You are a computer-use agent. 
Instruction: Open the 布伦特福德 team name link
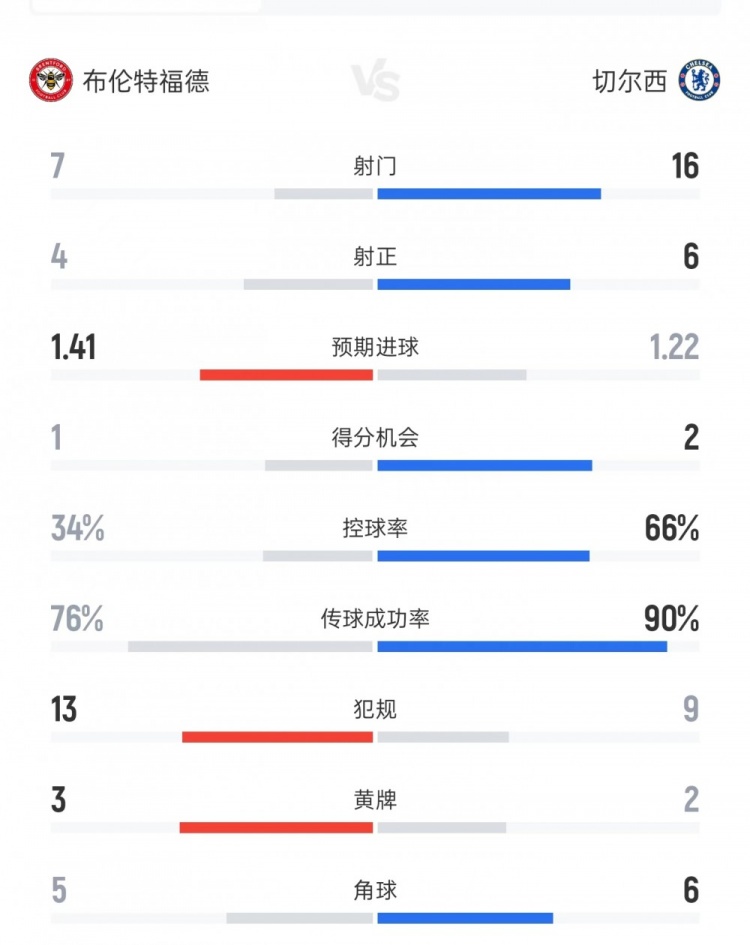tap(146, 81)
